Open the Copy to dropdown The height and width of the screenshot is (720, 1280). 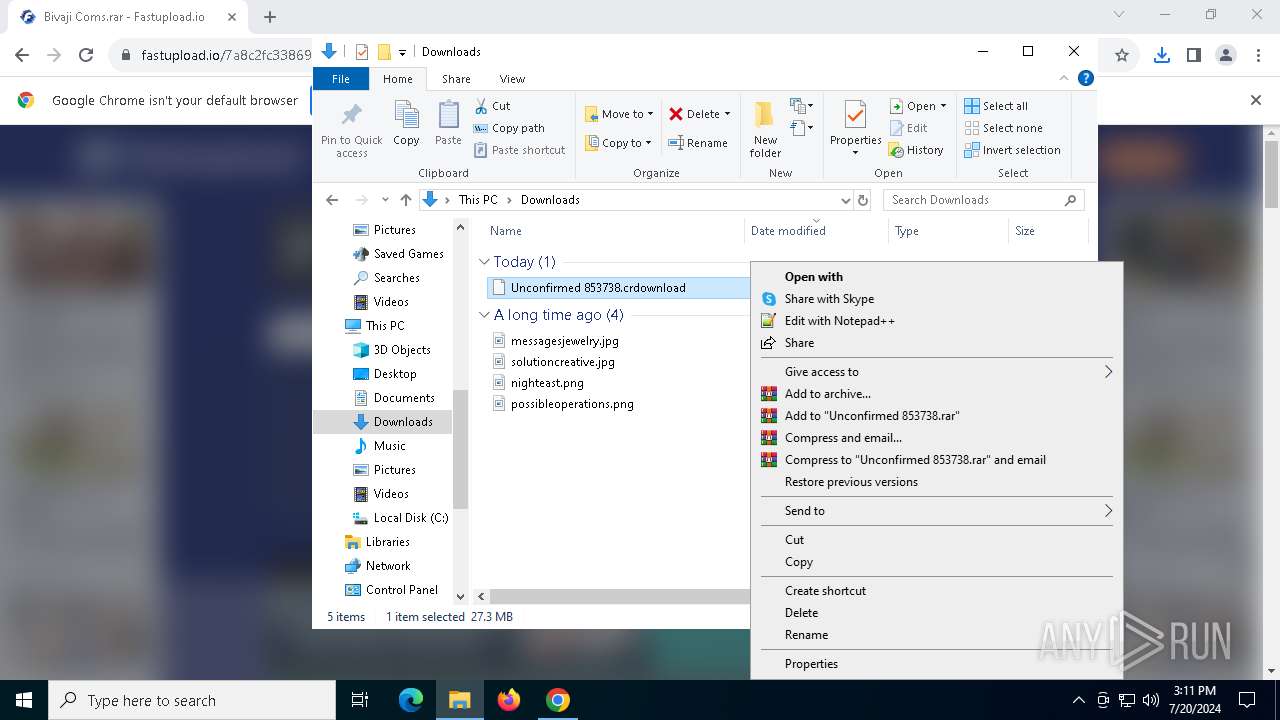(618, 143)
